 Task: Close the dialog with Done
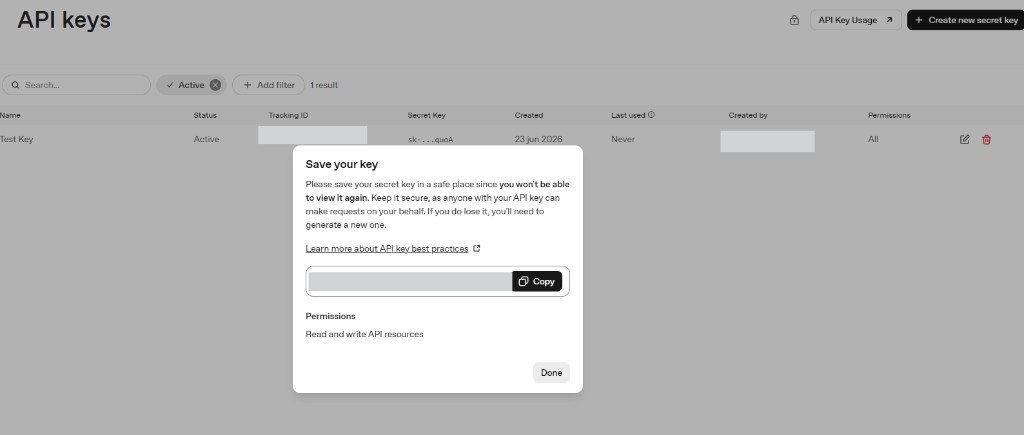tap(551, 373)
